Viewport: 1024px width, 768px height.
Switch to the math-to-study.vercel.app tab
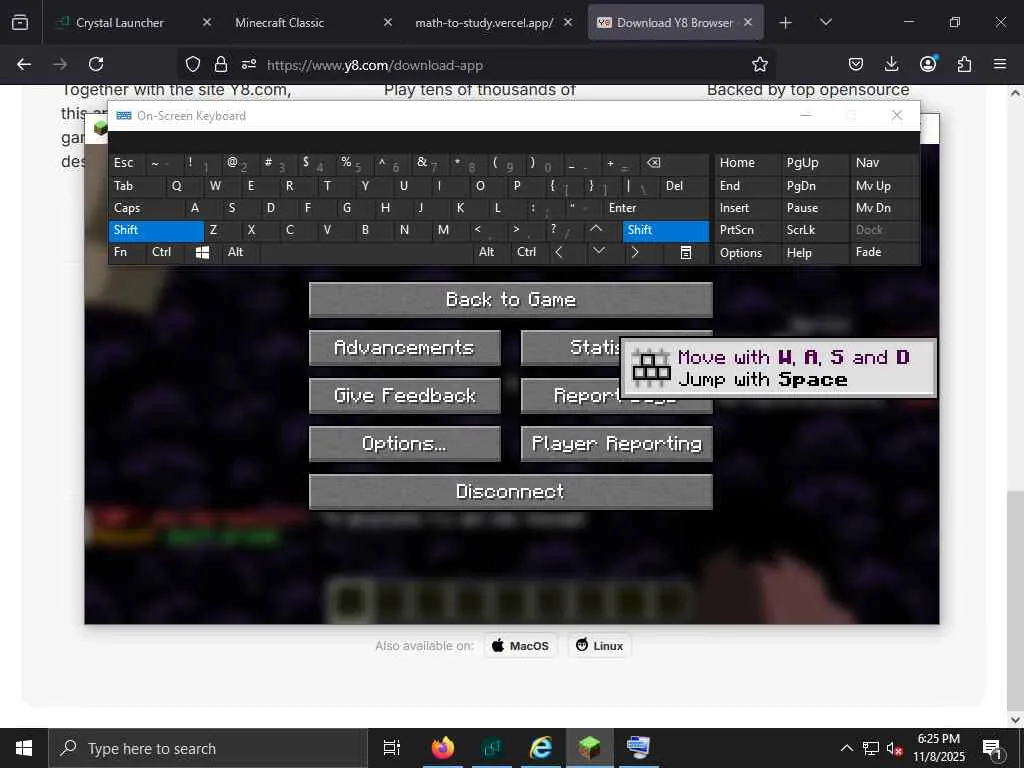[x=492, y=22]
